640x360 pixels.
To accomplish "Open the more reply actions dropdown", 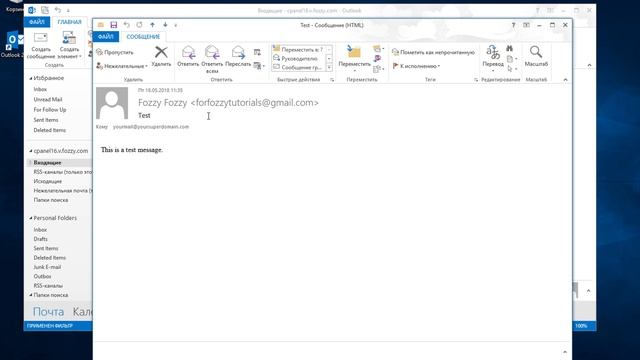I will coord(259,65).
